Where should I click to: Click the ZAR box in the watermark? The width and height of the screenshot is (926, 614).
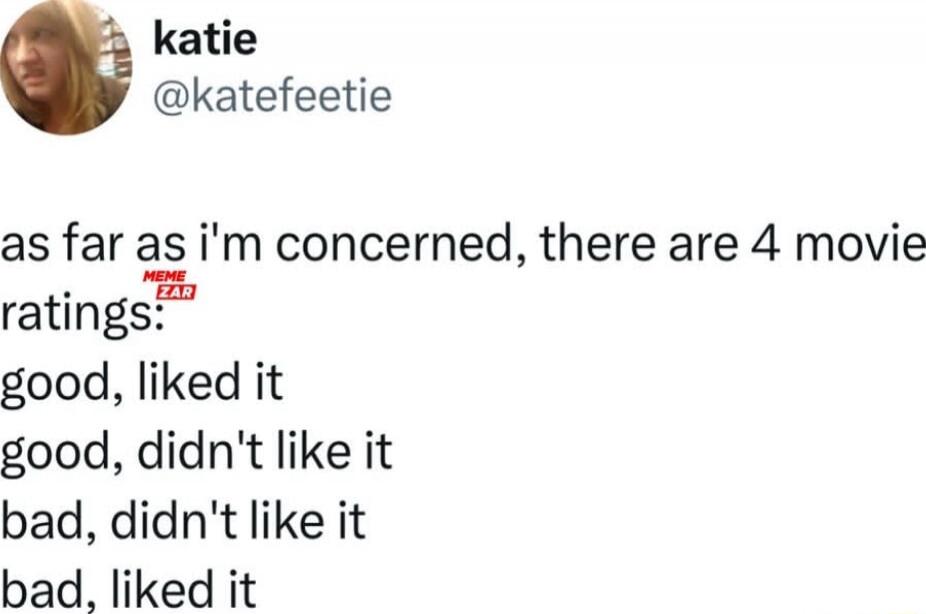pyautogui.click(x=175, y=292)
